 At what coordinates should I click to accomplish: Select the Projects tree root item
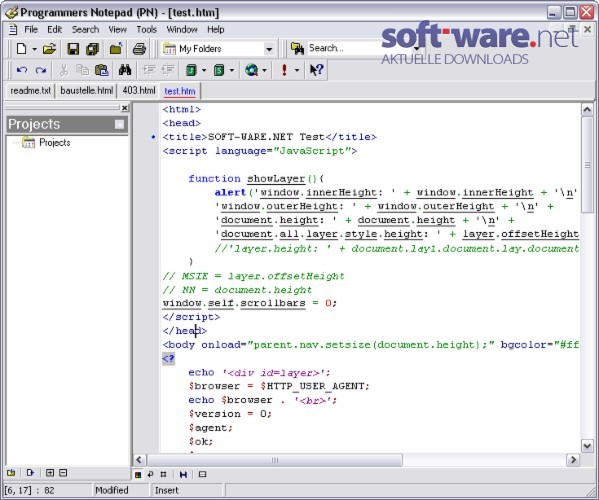click(55, 142)
